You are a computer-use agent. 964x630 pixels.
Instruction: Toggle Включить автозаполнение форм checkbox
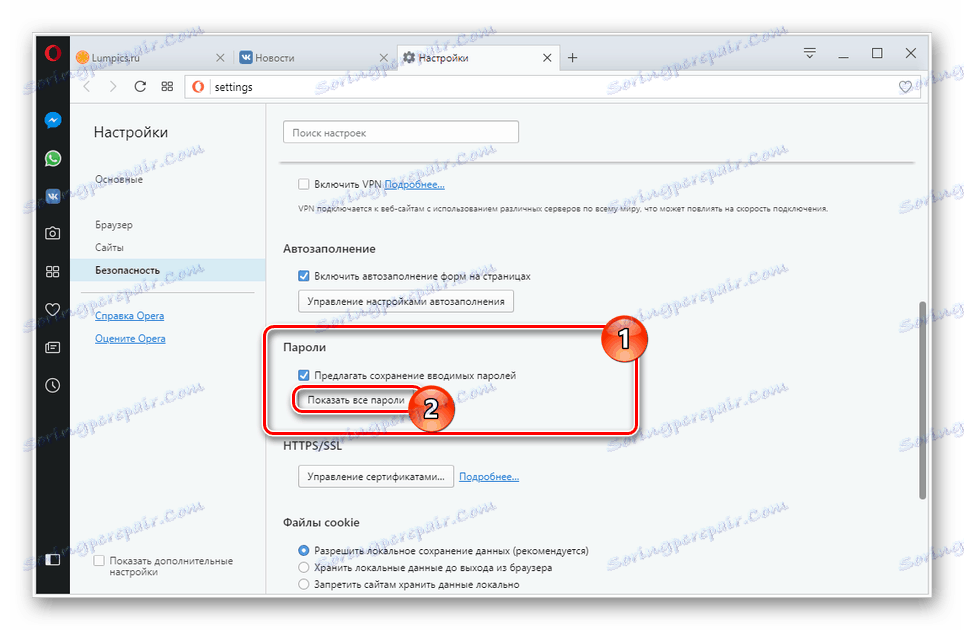pos(303,276)
